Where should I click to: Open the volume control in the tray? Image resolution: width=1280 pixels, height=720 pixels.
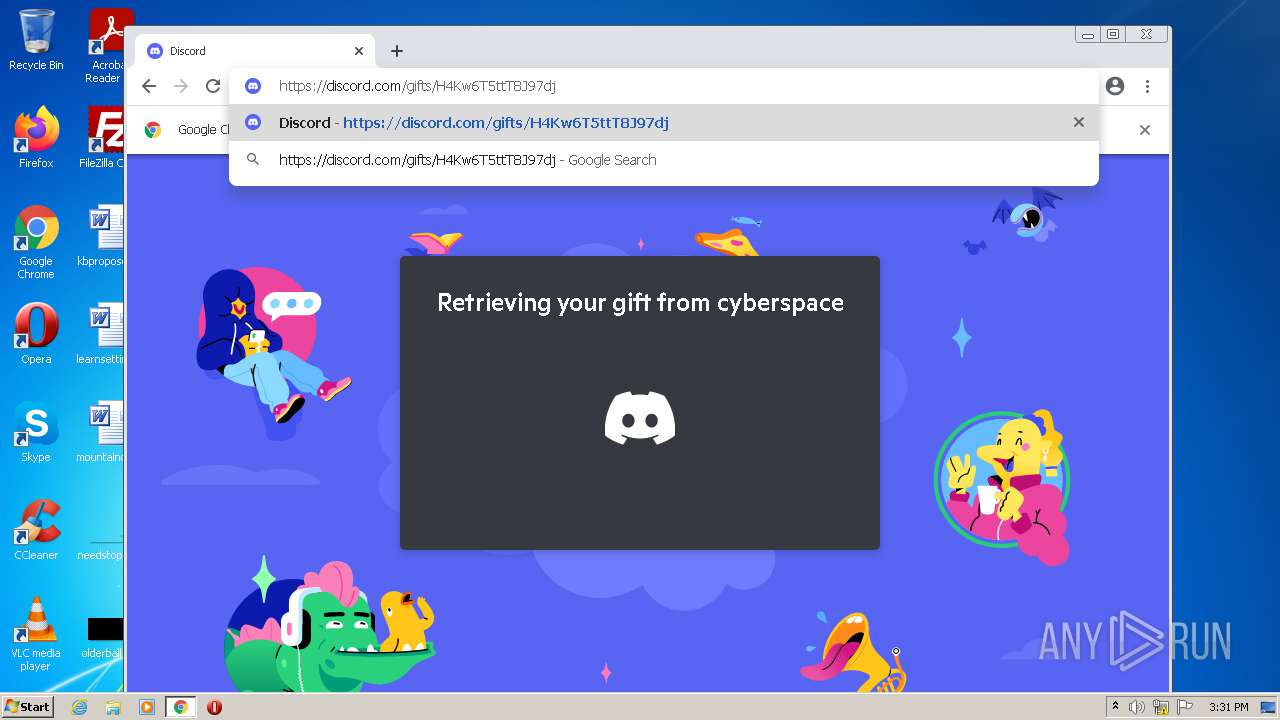tap(1137, 707)
